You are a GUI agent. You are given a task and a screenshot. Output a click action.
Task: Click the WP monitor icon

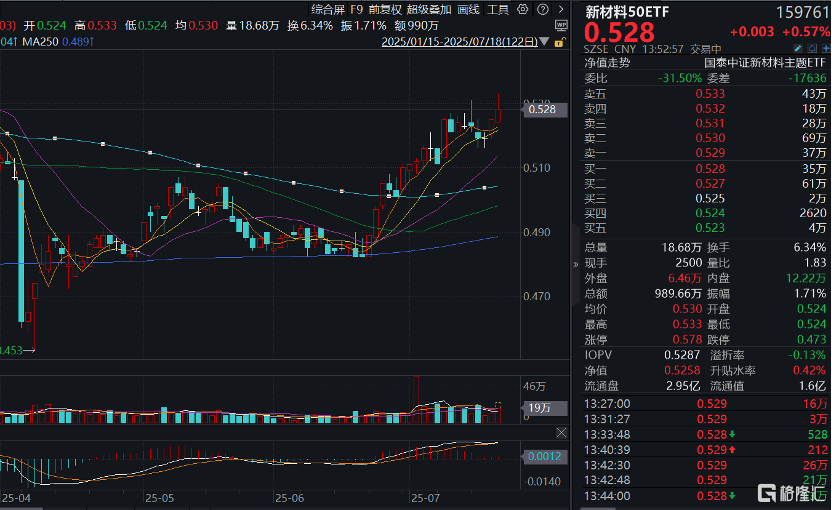(561, 25)
